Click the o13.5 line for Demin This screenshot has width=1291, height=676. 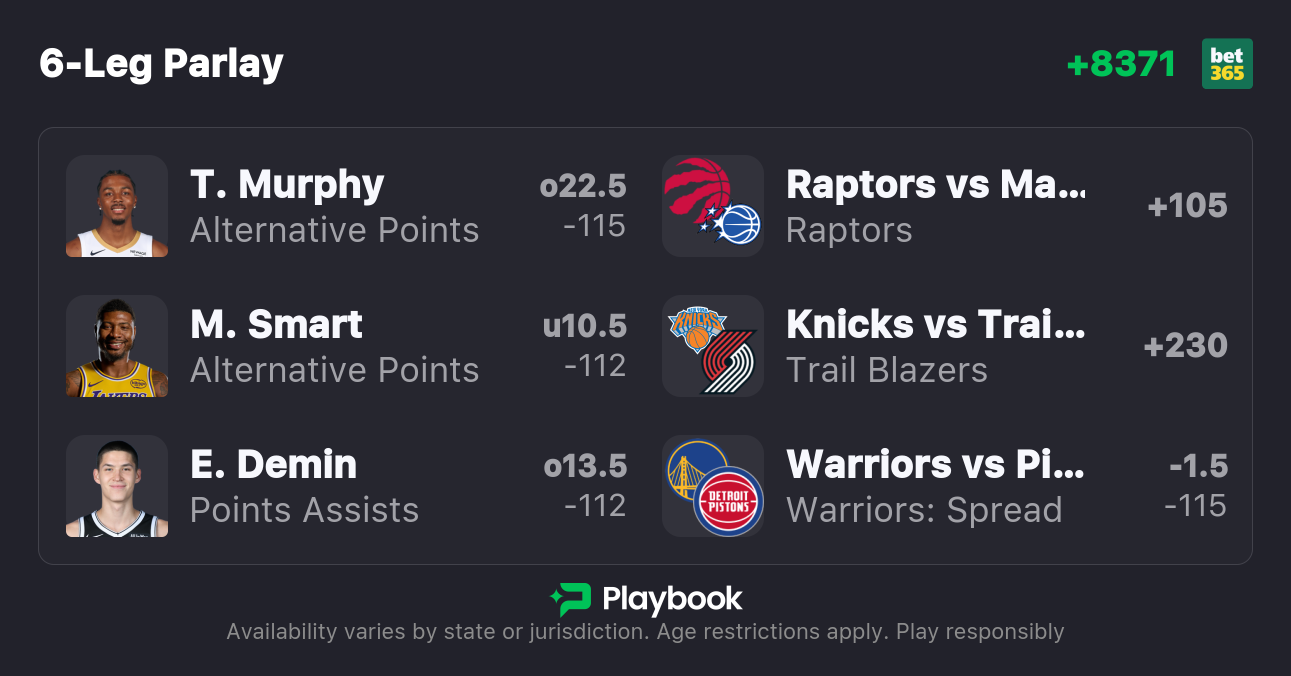tap(584, 466)
